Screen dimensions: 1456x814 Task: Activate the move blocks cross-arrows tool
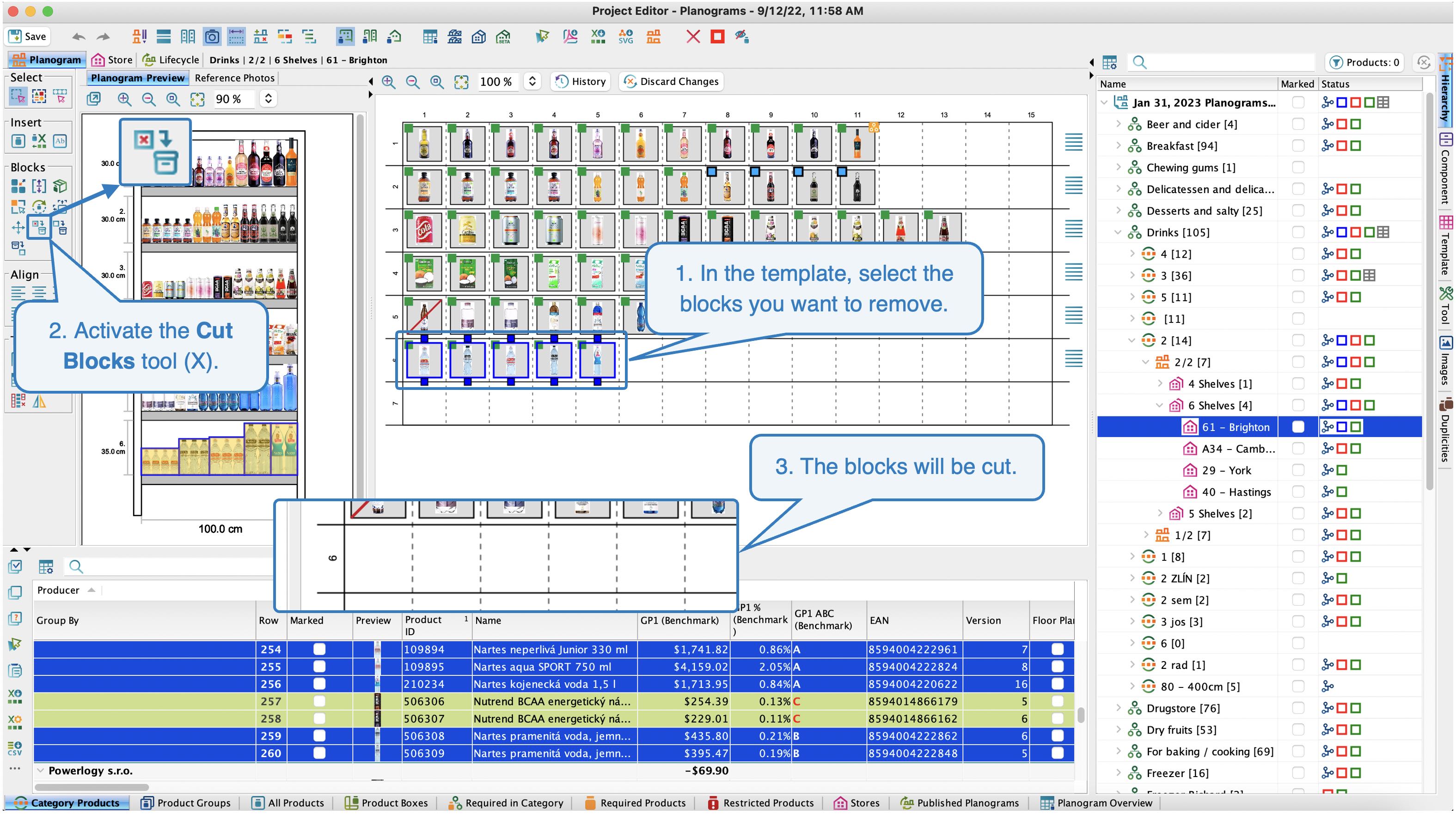point(18,228)
